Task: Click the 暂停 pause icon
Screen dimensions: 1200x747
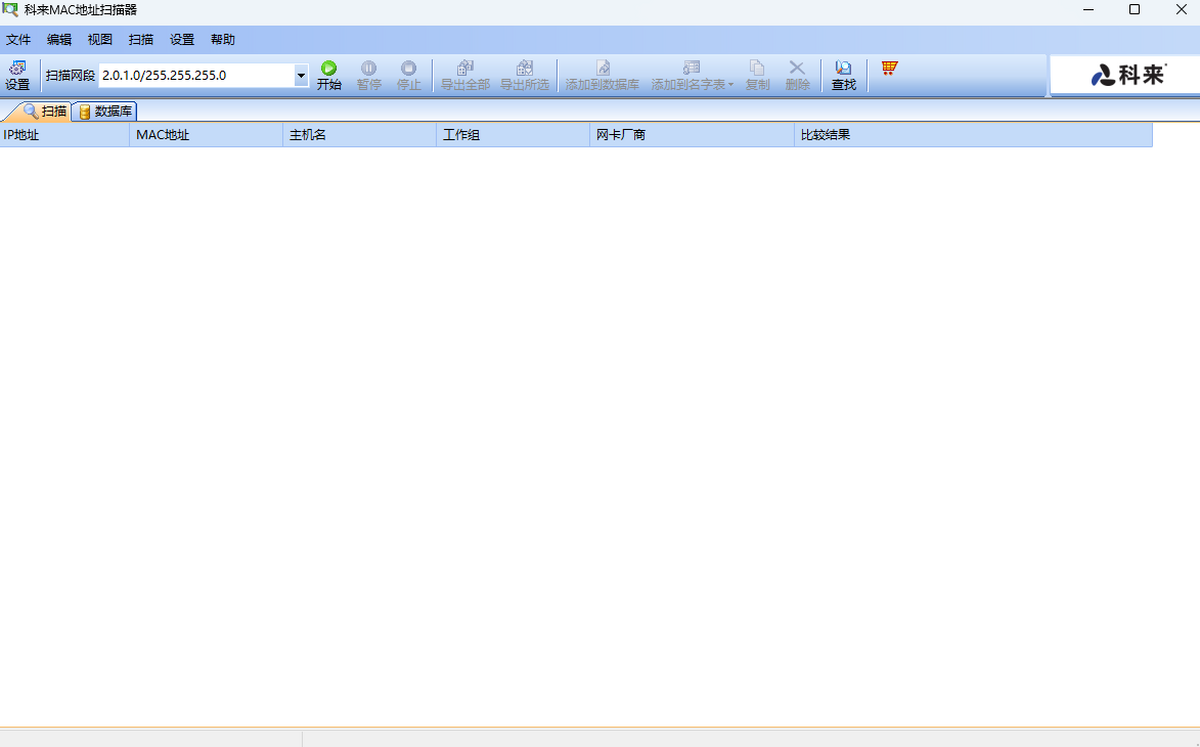Action: [x=369, y=75]
